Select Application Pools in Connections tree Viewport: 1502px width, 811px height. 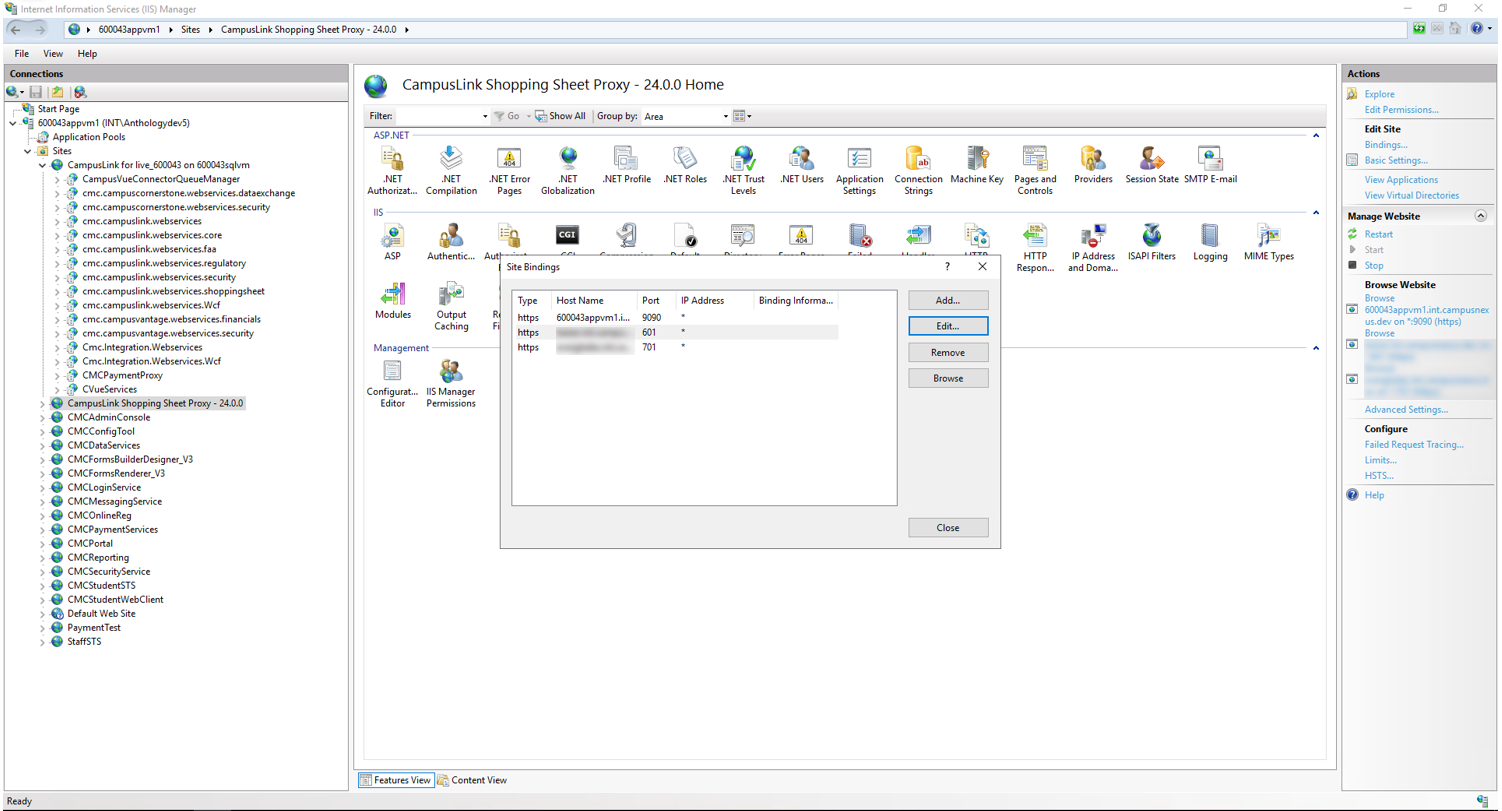[88, 137]
